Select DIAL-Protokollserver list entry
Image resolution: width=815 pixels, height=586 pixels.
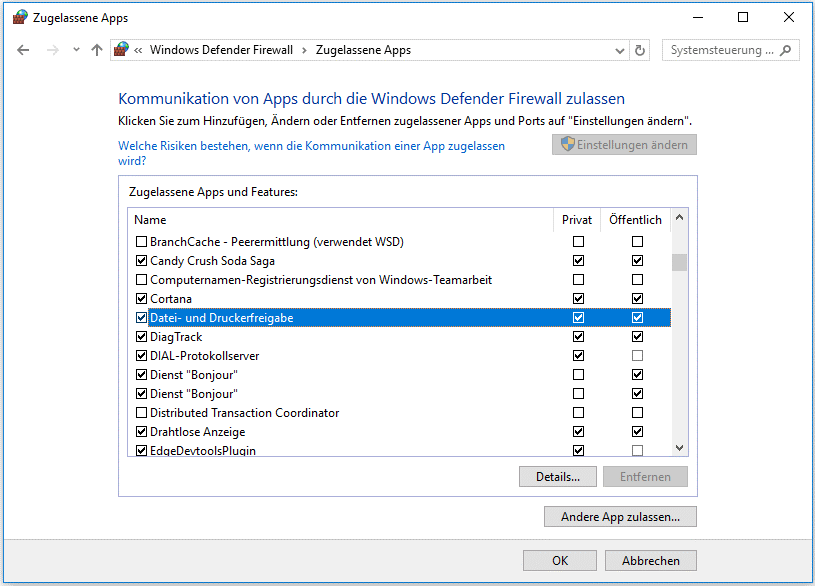(x=400, y=356)
